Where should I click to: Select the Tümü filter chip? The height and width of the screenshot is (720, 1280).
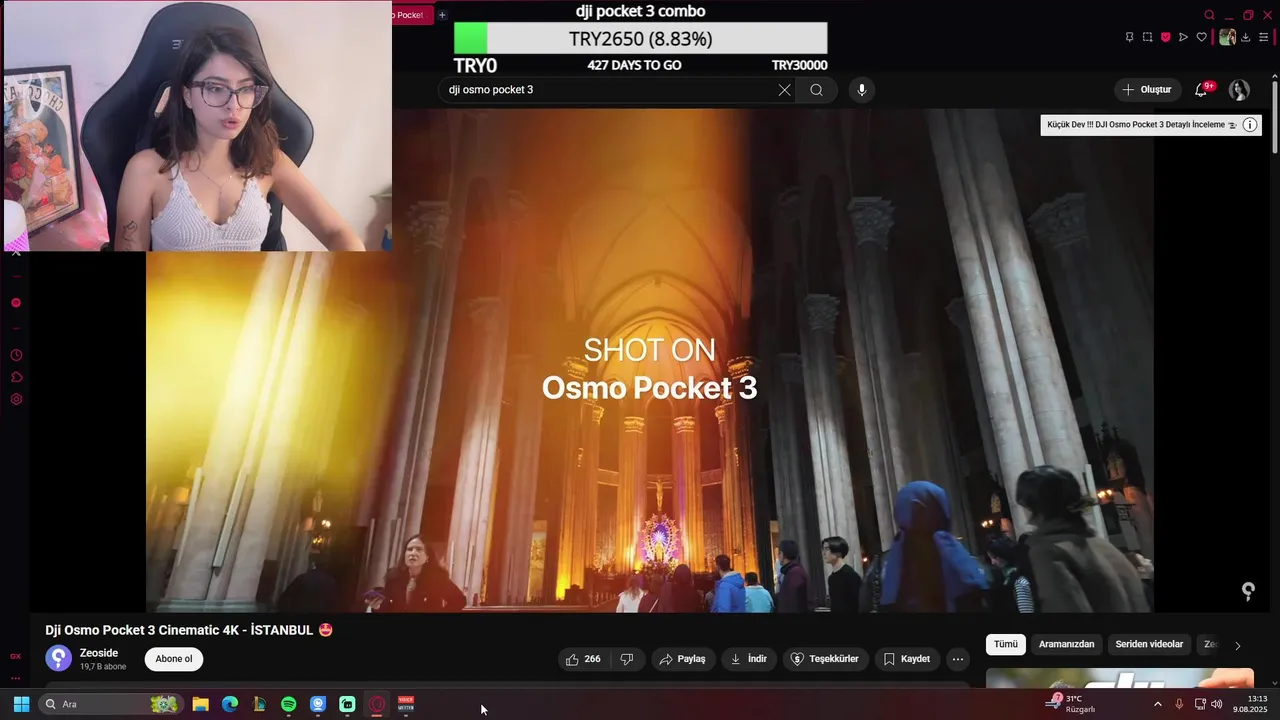1006,645
